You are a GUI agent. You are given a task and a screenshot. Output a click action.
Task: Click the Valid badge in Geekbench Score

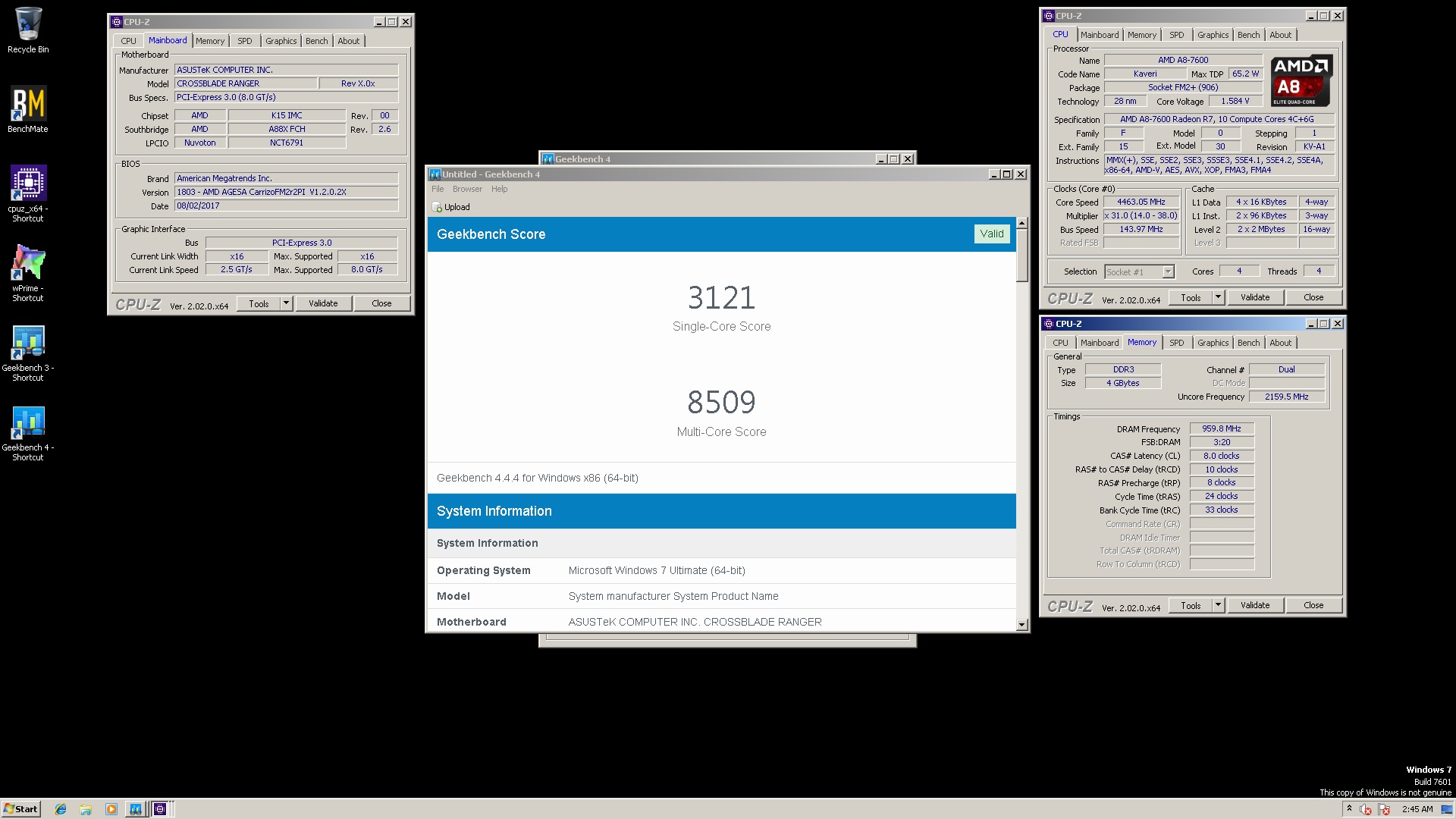991,234
